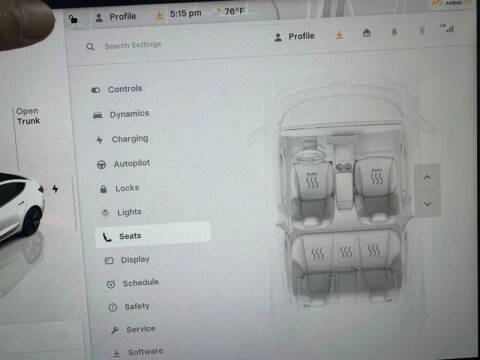The image size is (480, 360).
Task: Tap the orange software download icon in settings header
Action: pos(339,34)
